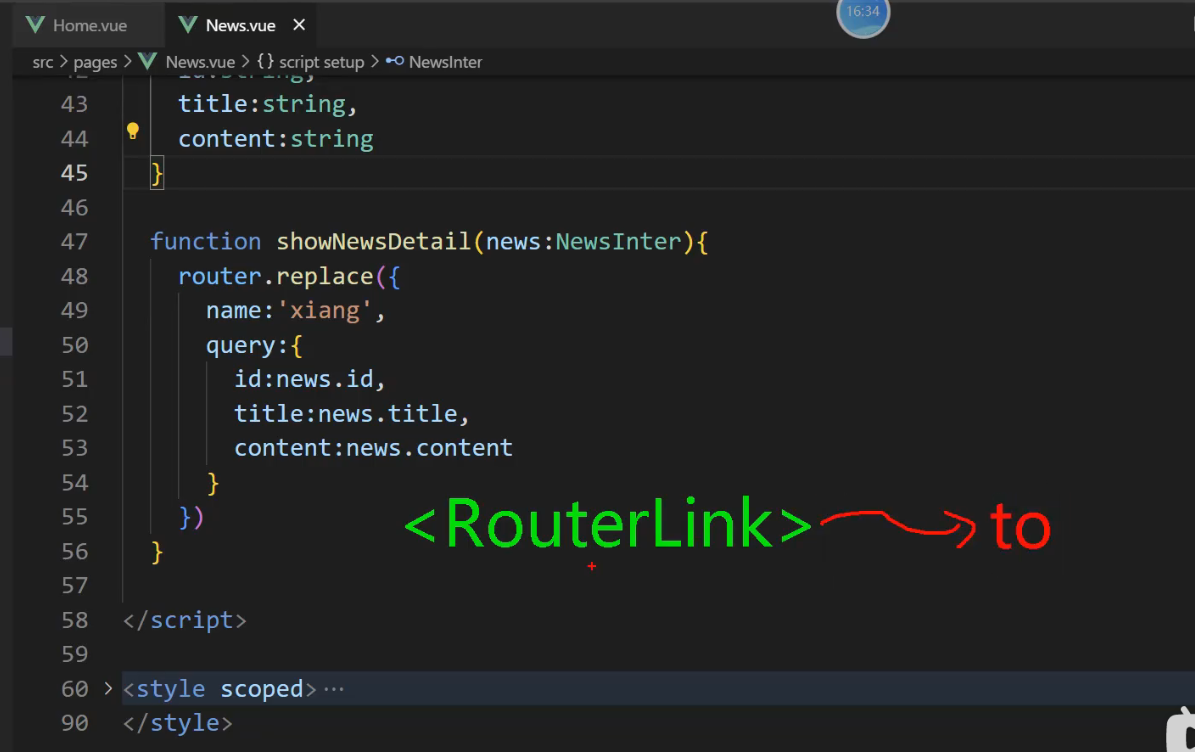The image size is (1195, 754).
Task: Click the 'function' keyword on line 47
Action: (206, 242)
